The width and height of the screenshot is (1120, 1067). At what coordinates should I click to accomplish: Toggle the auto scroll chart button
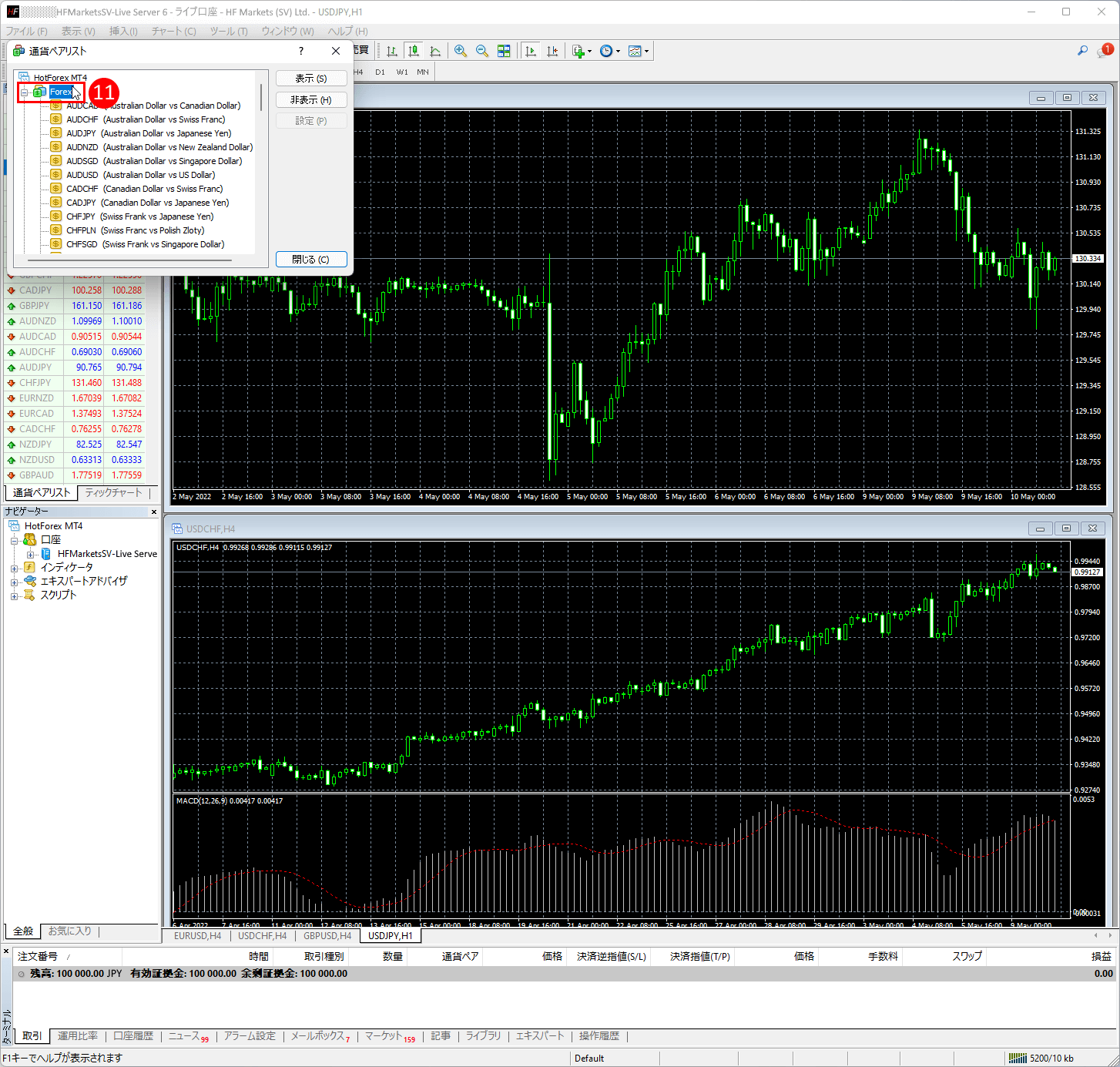[x=531, y=51]
